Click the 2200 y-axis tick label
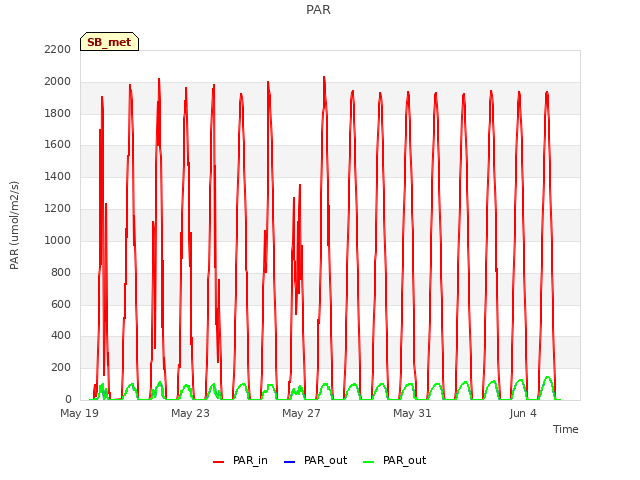This screenshot has height=480, width=640. (58, 49)
